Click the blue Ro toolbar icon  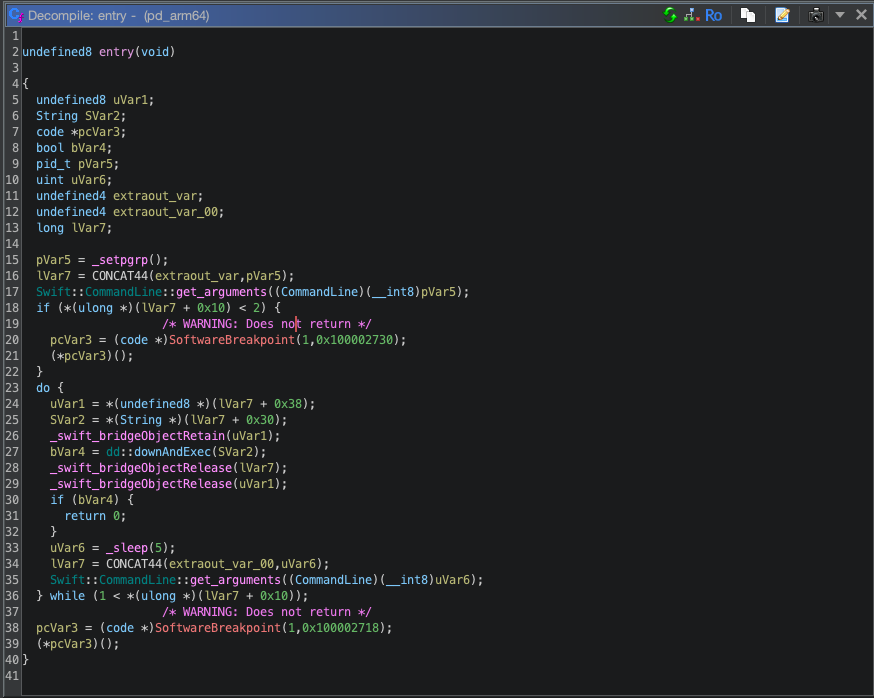713,15
